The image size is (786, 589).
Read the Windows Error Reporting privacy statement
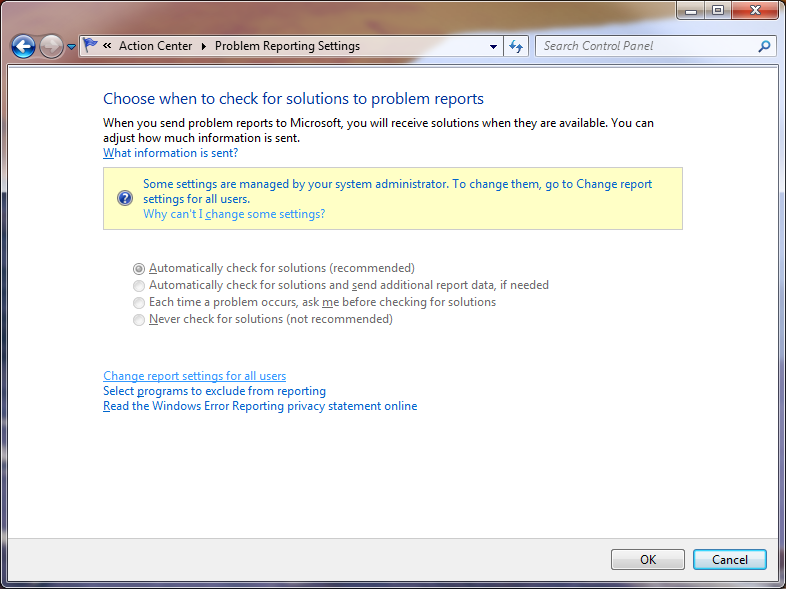pos(260,406)
